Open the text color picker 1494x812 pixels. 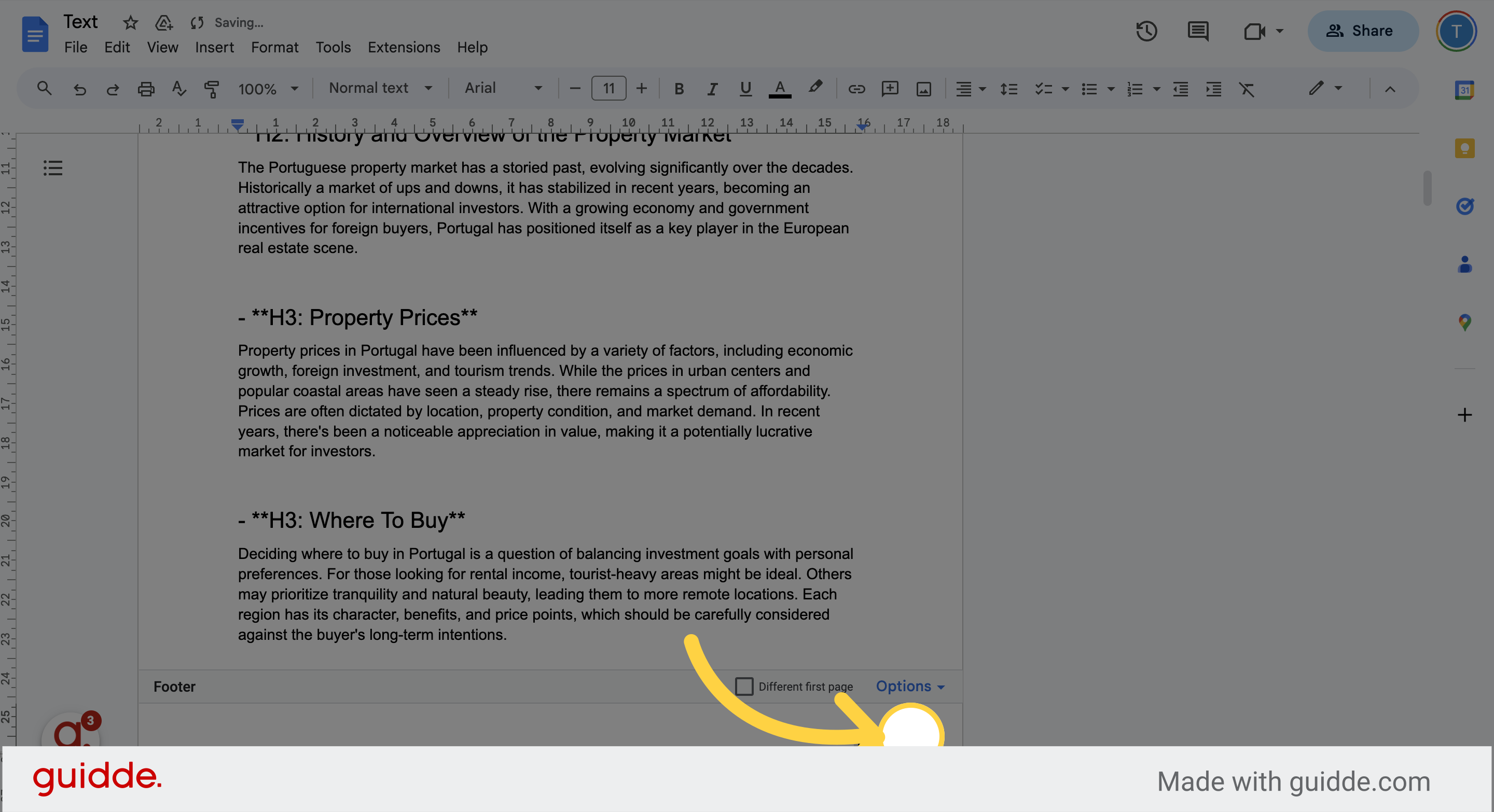point(780,89)
